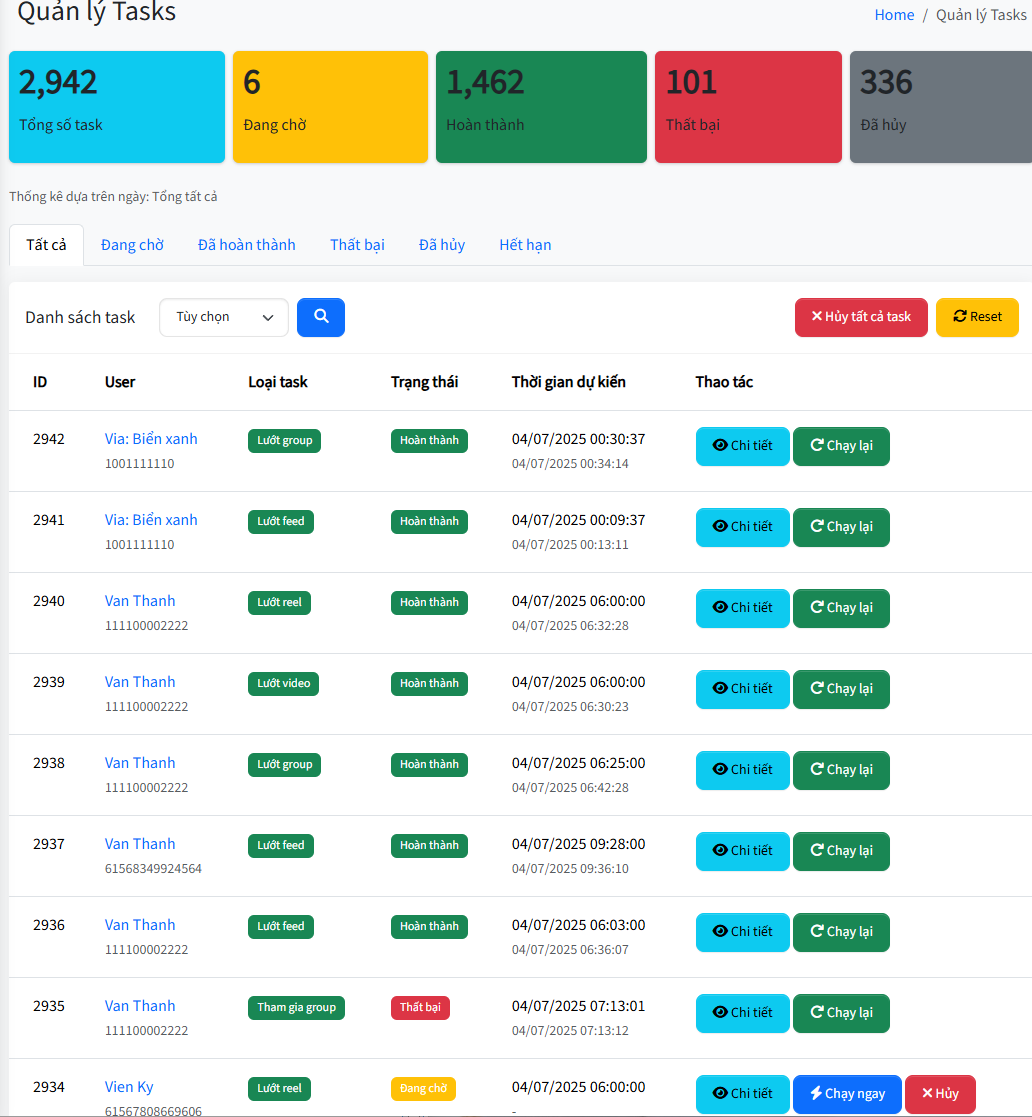This screenshot has width=1032, height=1117.
Task: Click Chạy ngay for task 2934
Action: click(847, 1094)
